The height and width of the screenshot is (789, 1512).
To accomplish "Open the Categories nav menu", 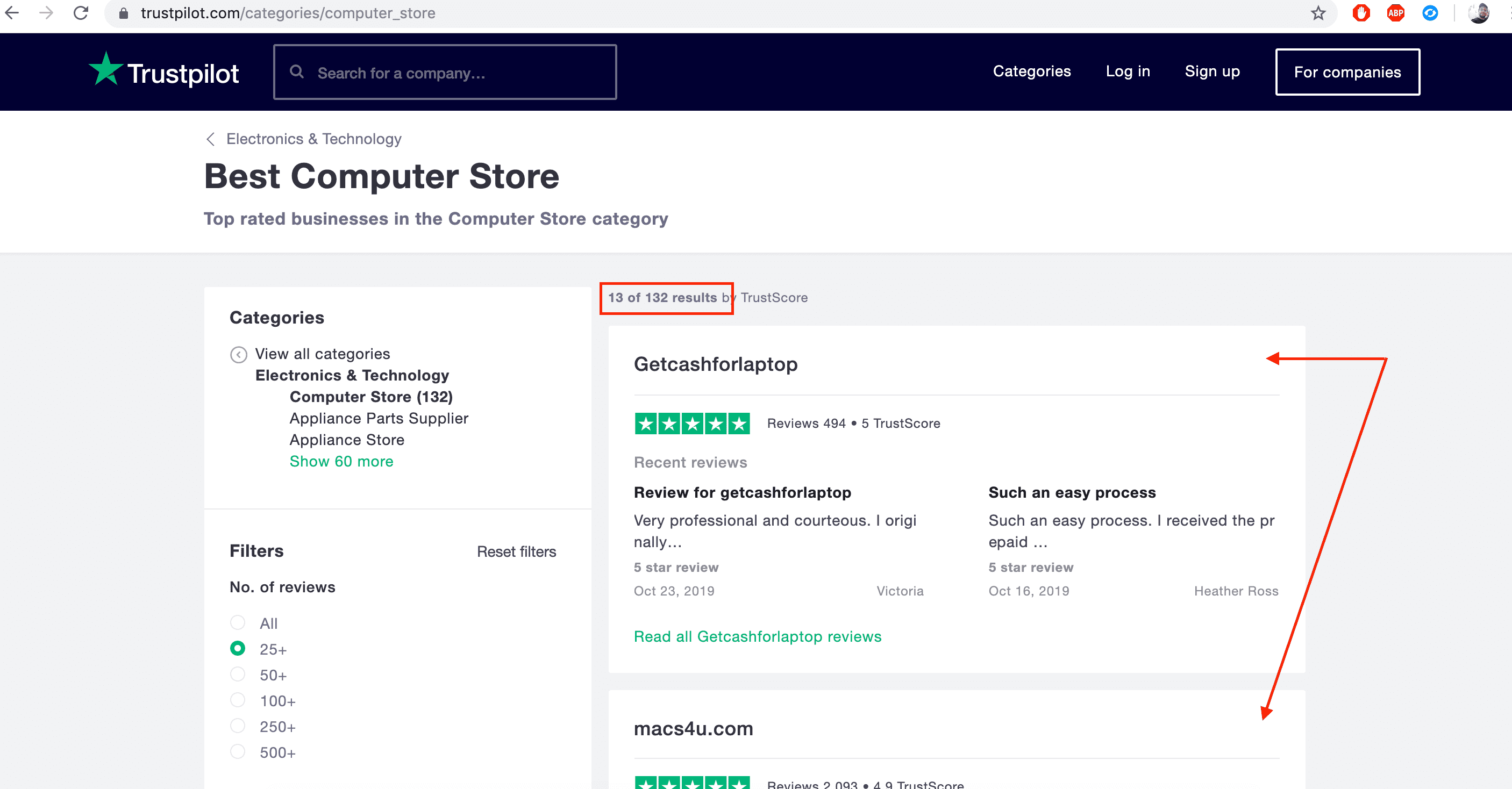I will [1031, 71].
